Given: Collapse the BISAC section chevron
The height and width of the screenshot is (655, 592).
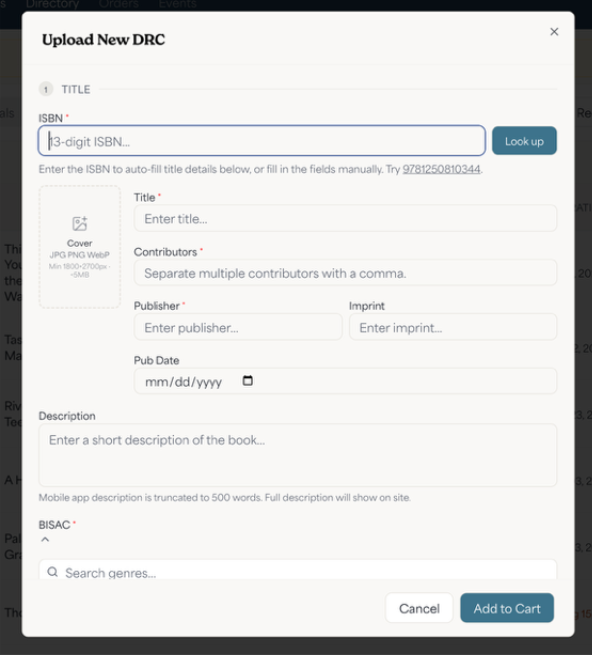Looking at the screenshot, I should coord(45,540).
